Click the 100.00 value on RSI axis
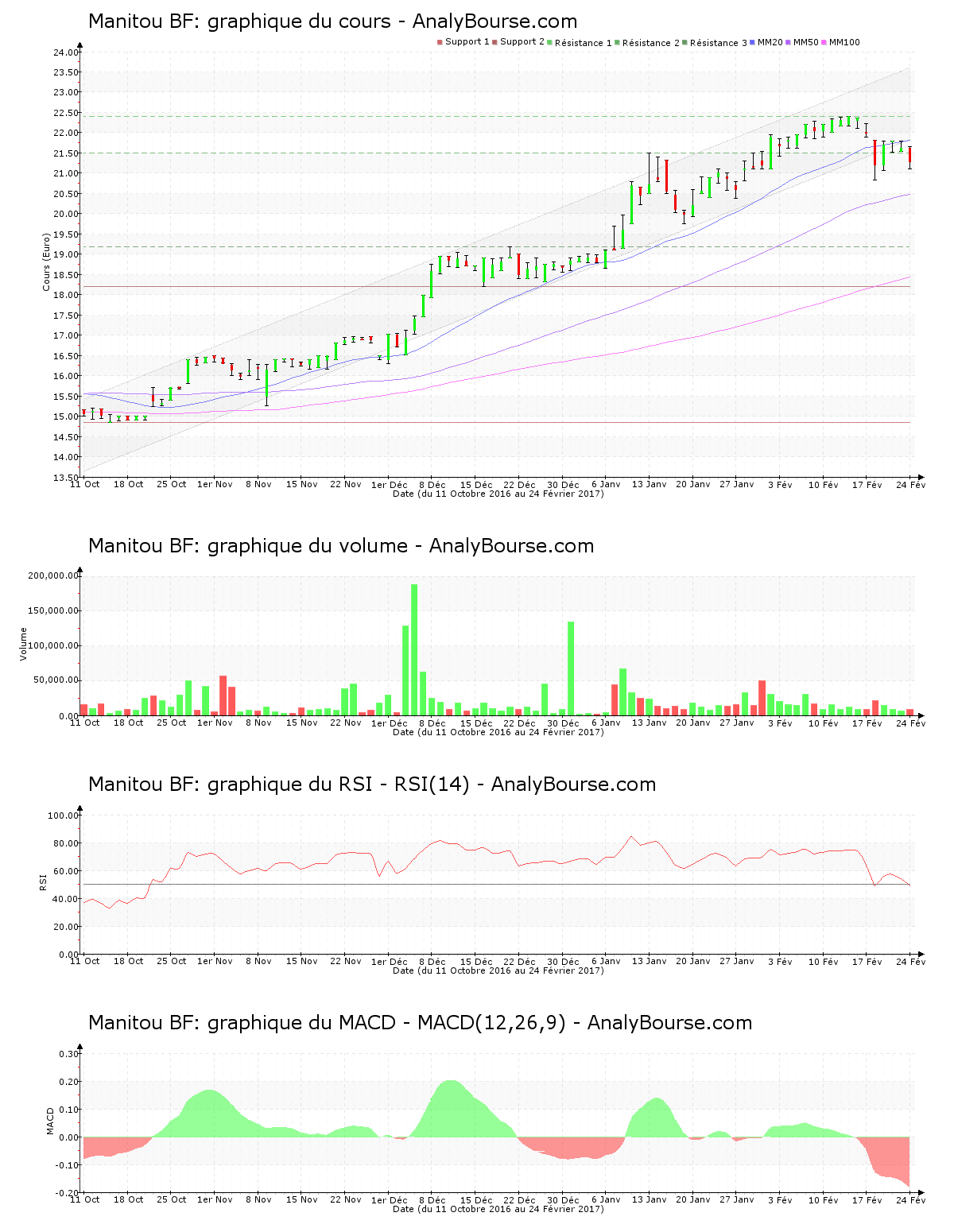954x1232 pixels. point(64,816)
